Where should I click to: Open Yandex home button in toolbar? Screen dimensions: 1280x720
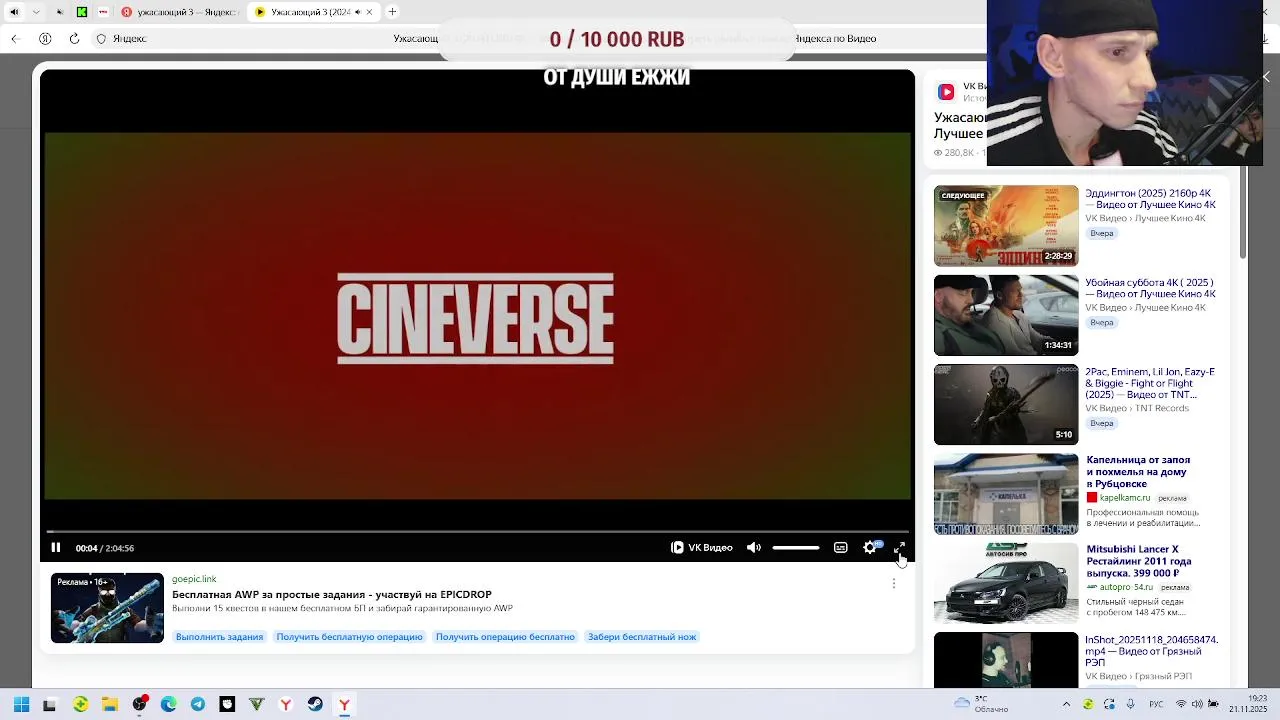point(45,39)
